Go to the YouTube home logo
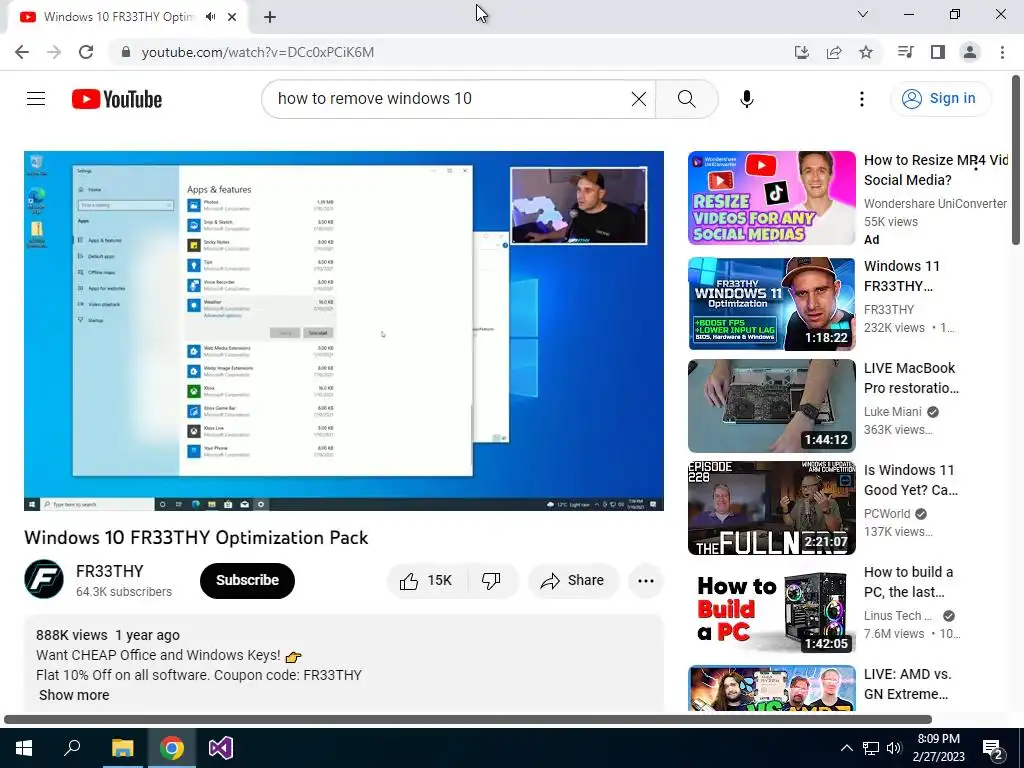The width and height of the screenshot is (1024, 768). 117,99
